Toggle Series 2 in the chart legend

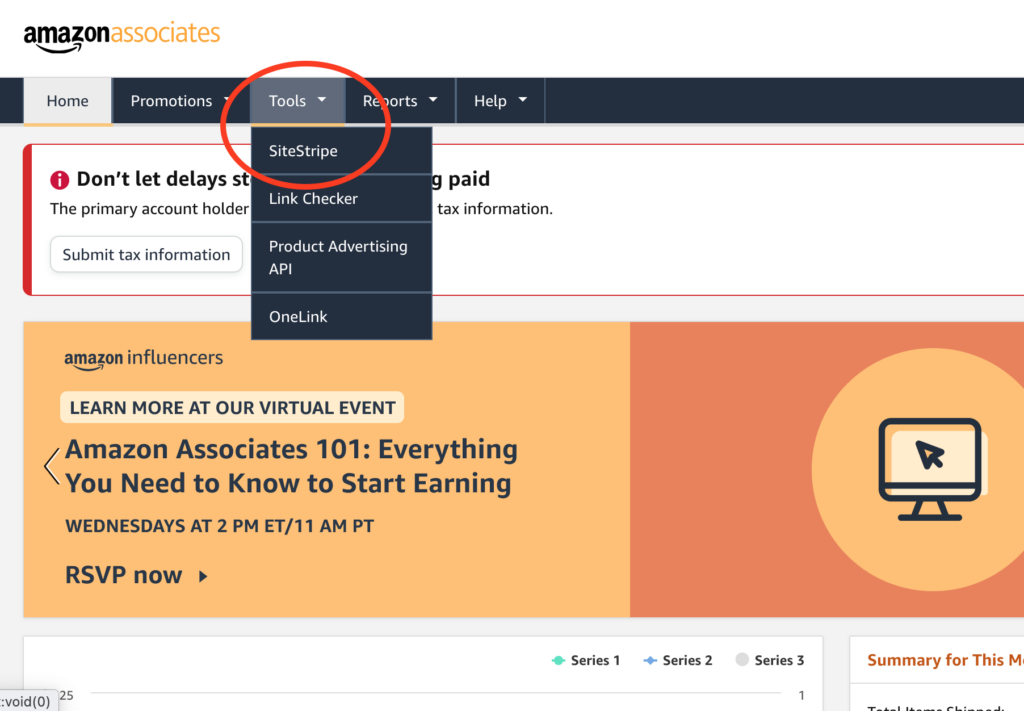coord(677,660)
